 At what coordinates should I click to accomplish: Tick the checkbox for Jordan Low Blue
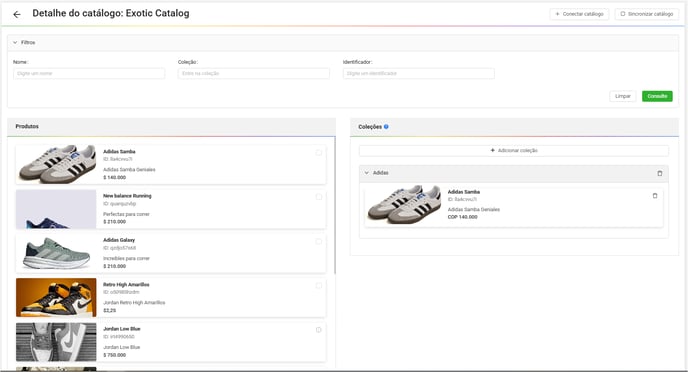click(319, 330)
